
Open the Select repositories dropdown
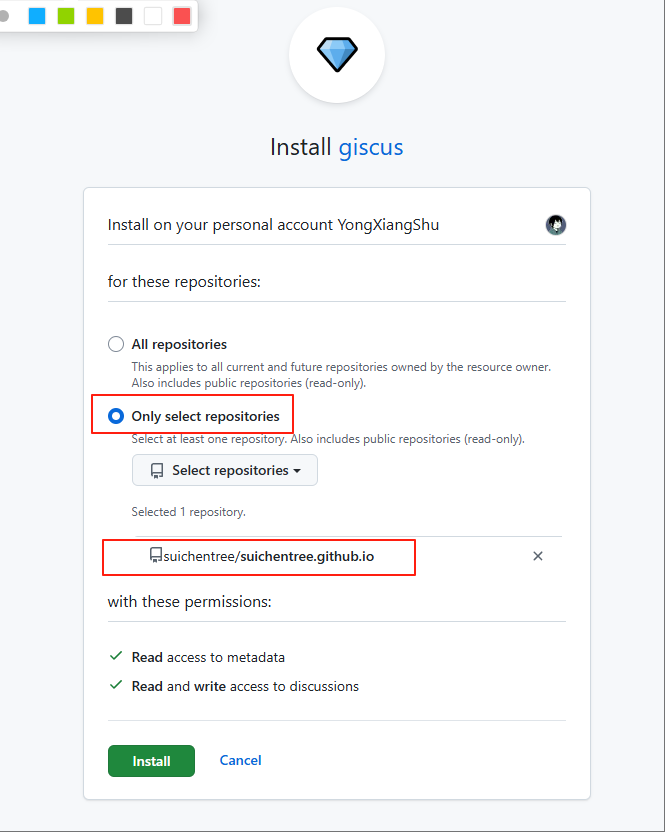tap(225, 470)
